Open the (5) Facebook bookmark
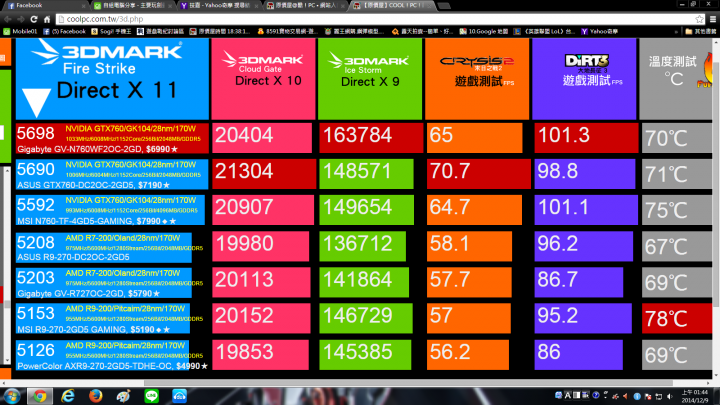Image resolution: width=720 pixels, height=405 pixels. [64, 32]
